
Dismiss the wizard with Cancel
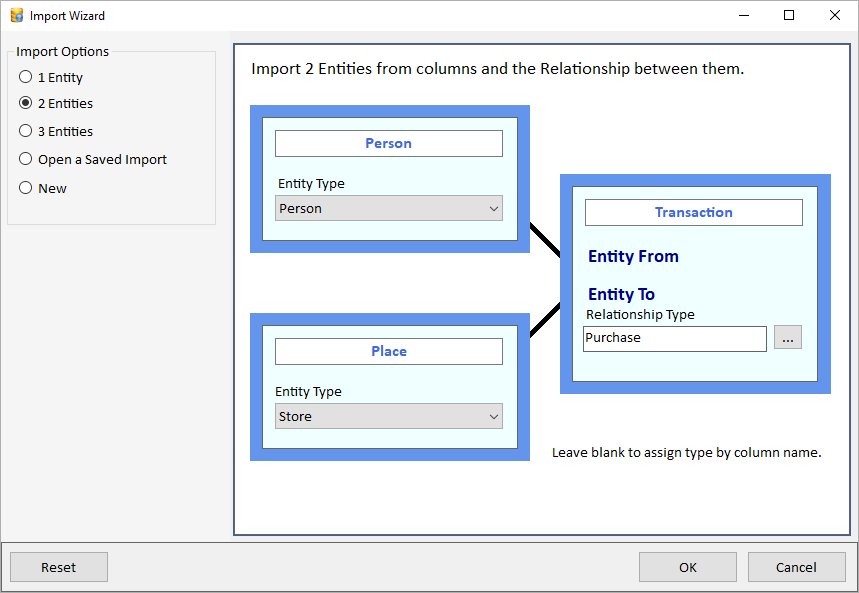coord(796,566)
